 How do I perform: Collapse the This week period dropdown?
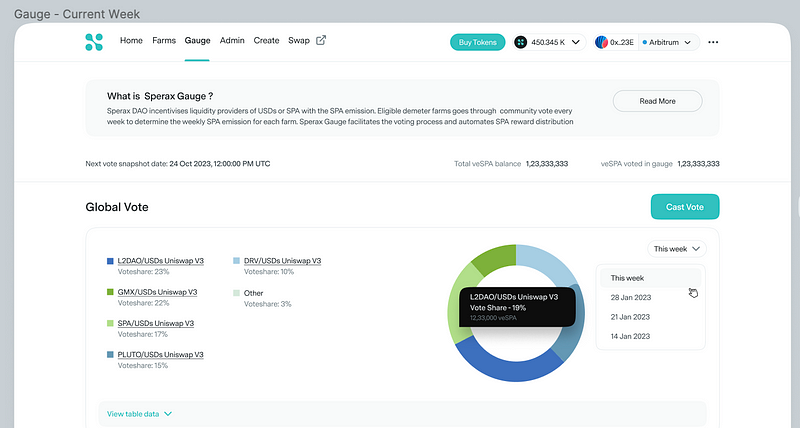(x=677, y=249)
